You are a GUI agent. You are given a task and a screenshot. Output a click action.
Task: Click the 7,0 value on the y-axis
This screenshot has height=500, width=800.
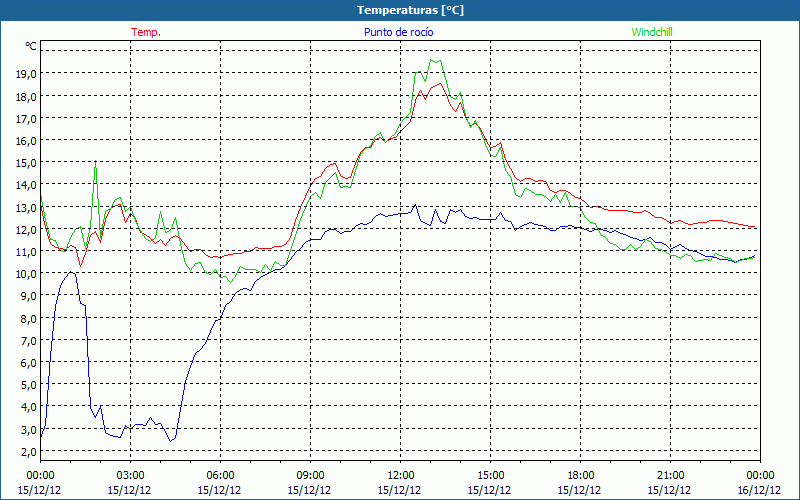click(28, 340)
